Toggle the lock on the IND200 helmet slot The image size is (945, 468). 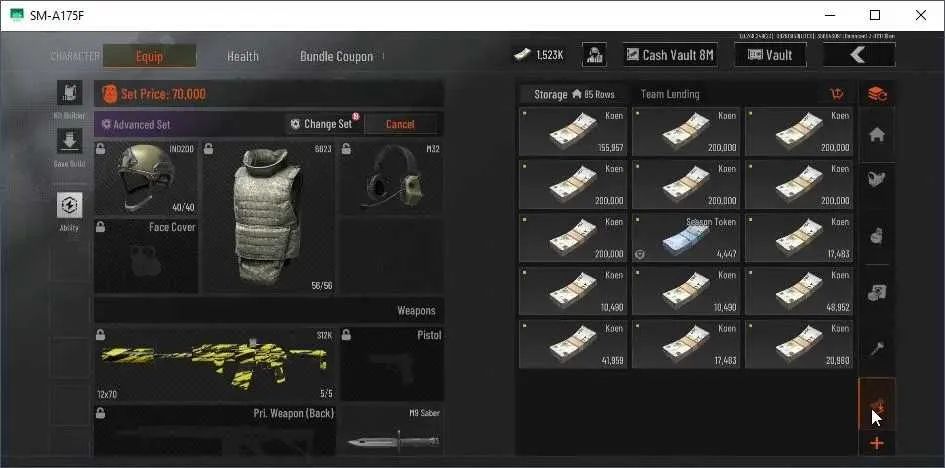tap(101, 148)
